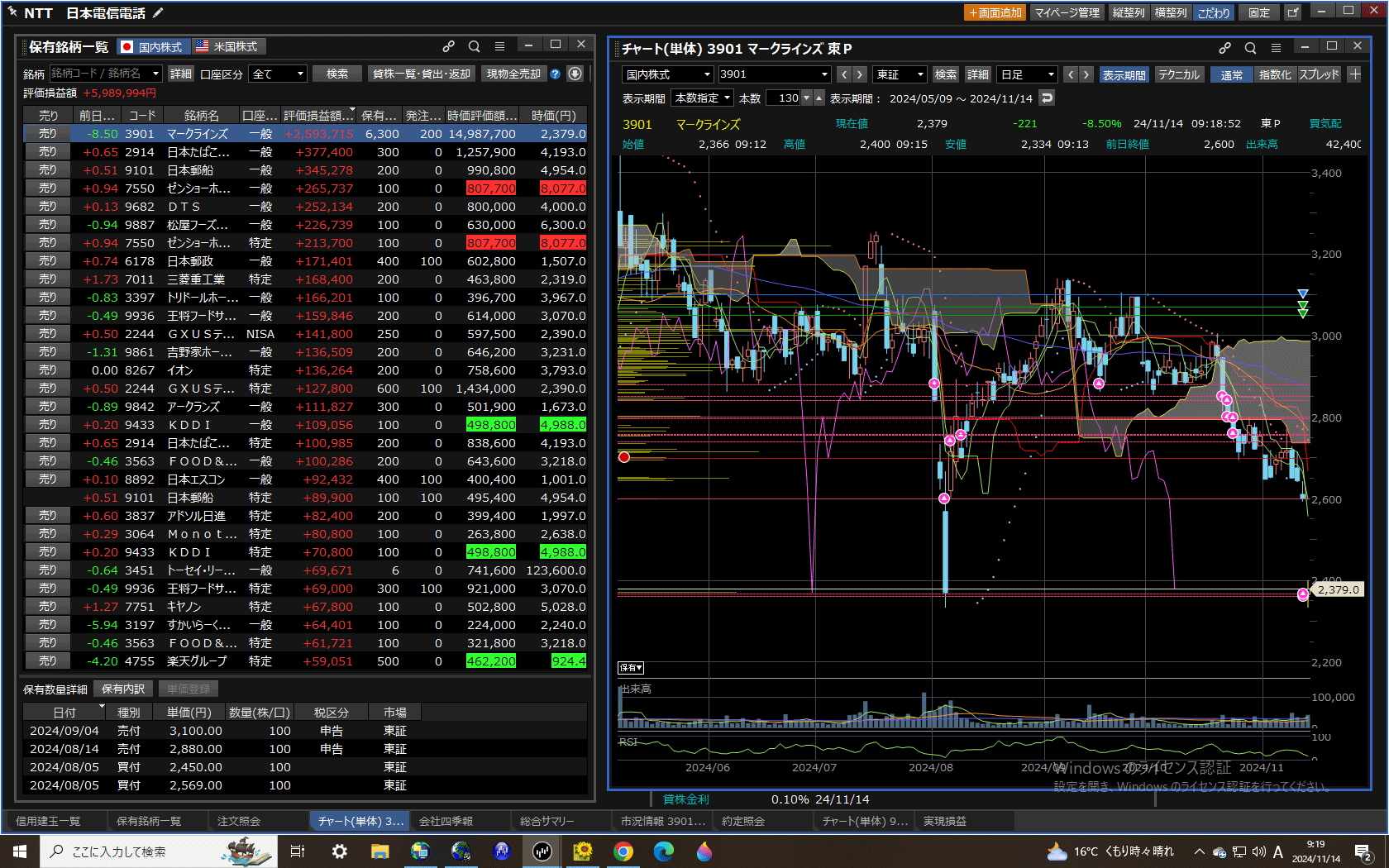
Task: Click previous timeframe arrow after 日足
Action: click(x=1071, y=74)
